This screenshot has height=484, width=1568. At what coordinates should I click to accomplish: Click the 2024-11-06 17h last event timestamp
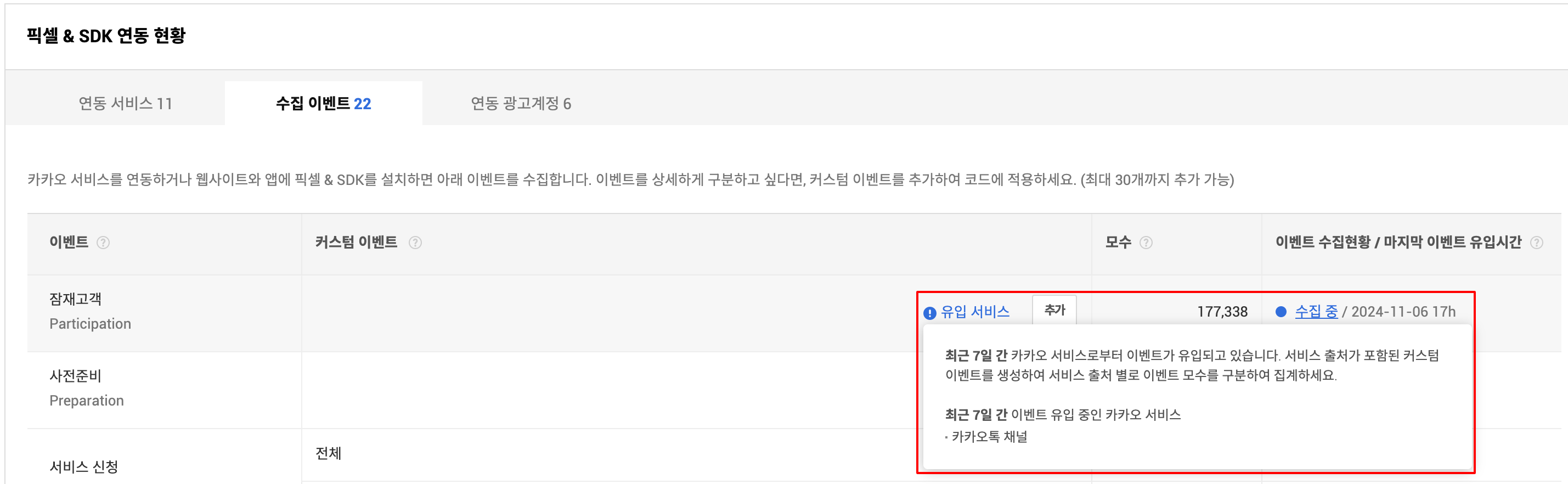tap(1403, 312)
